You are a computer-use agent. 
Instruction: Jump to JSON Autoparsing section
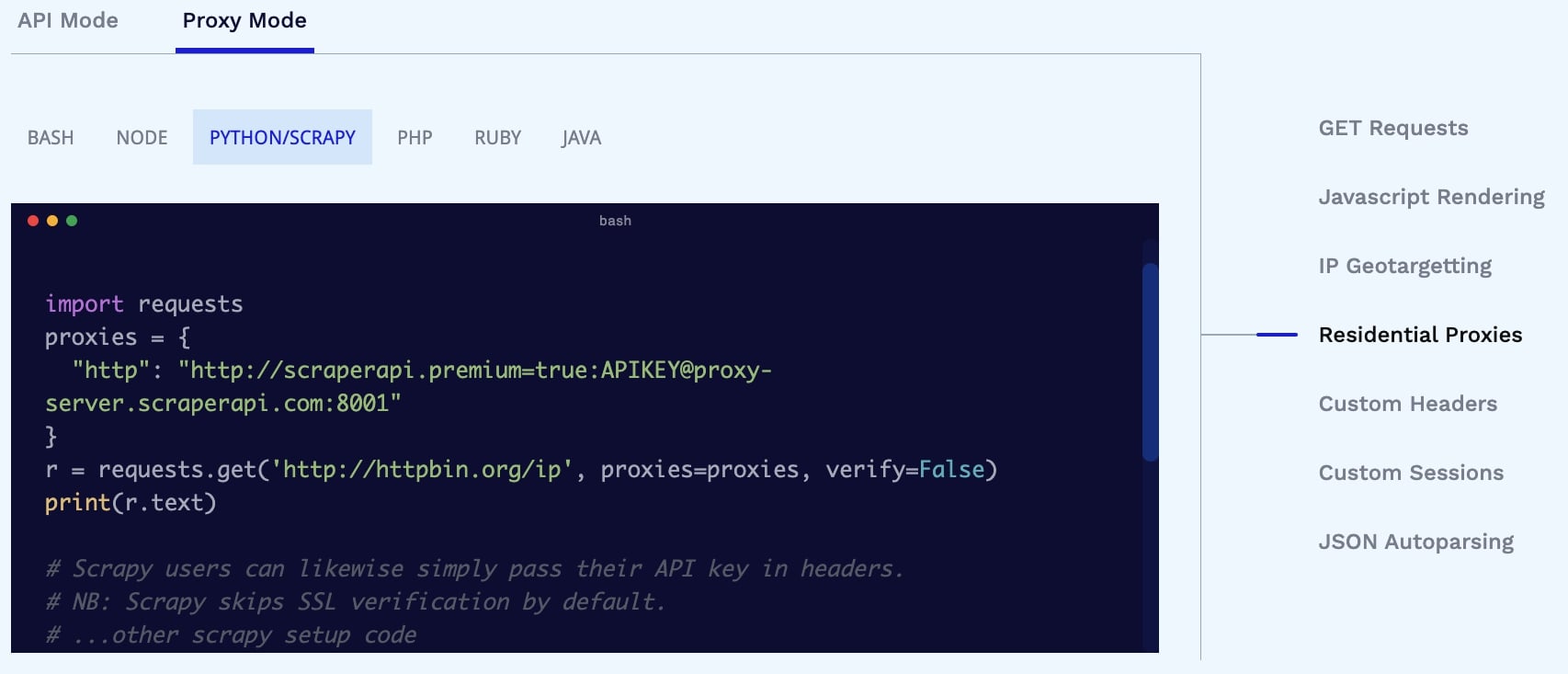tap(1415, 542)
